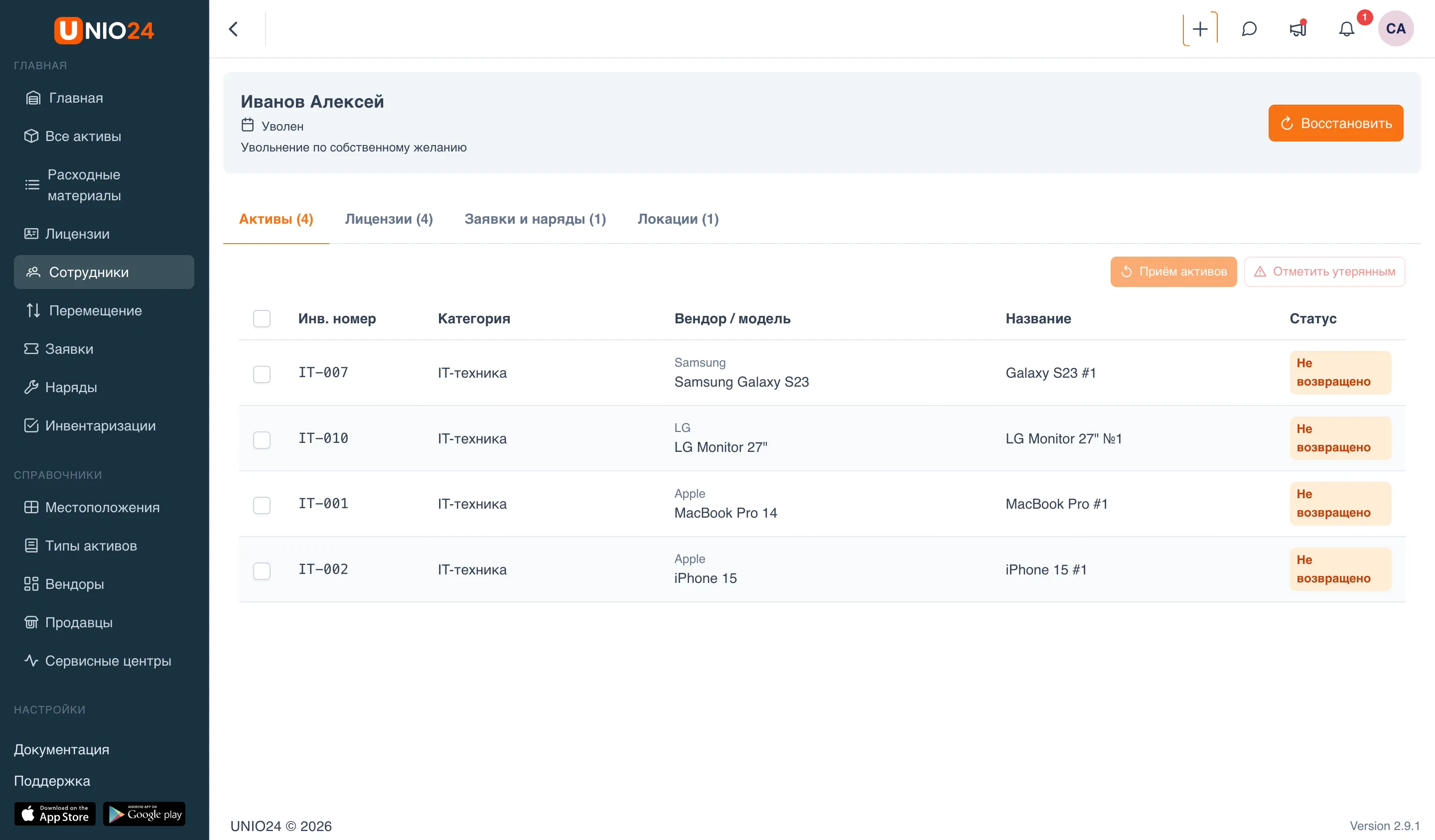Check the row checkbox for IT-010
The width and height of the screenshot is (1435, 840).
(262, 439)
